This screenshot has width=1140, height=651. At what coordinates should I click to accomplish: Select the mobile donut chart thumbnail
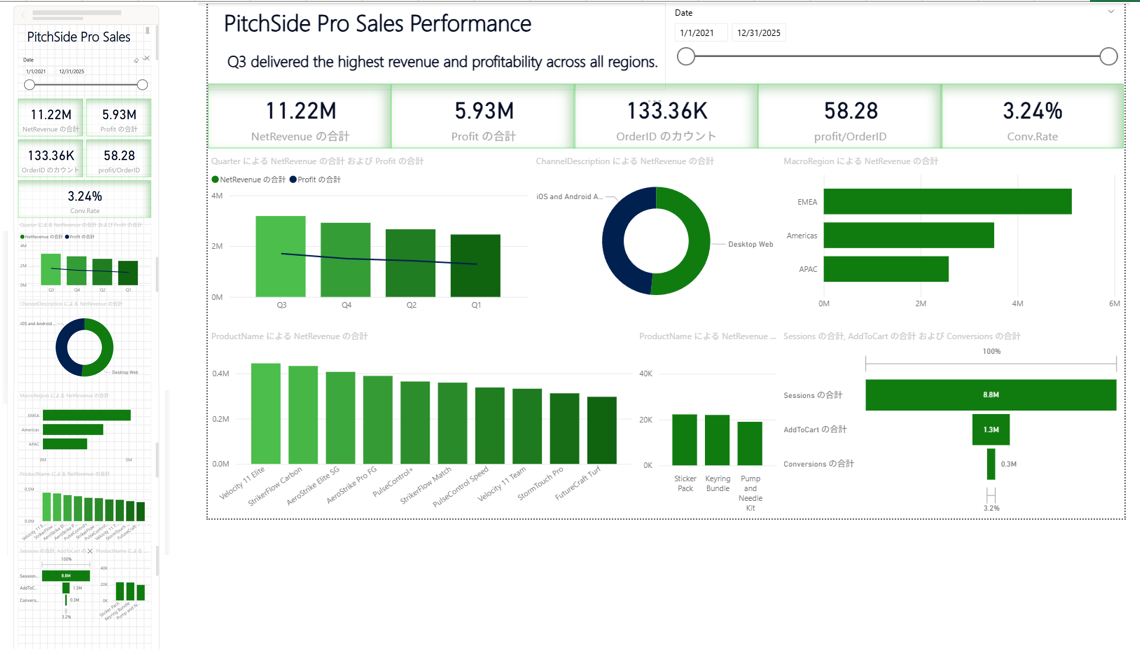84,347
